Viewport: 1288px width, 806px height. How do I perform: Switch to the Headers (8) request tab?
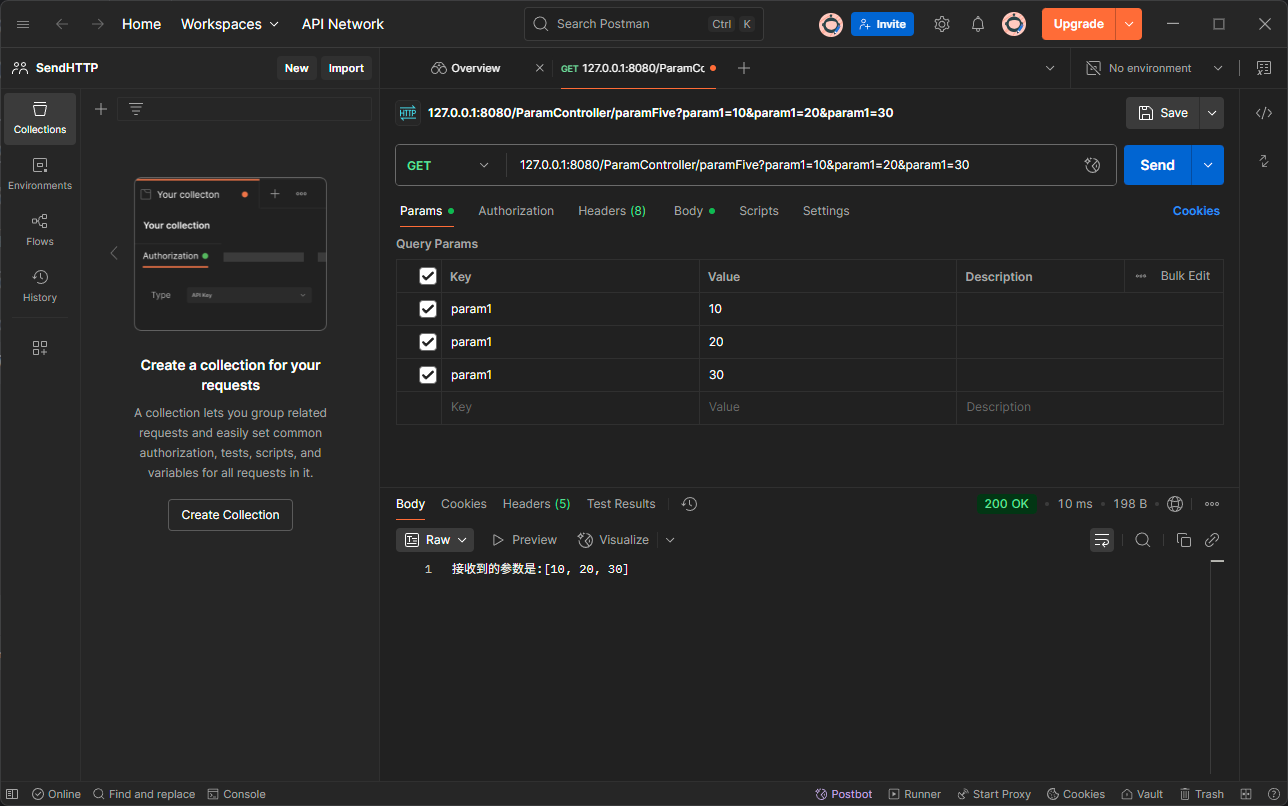coord(612,211)
